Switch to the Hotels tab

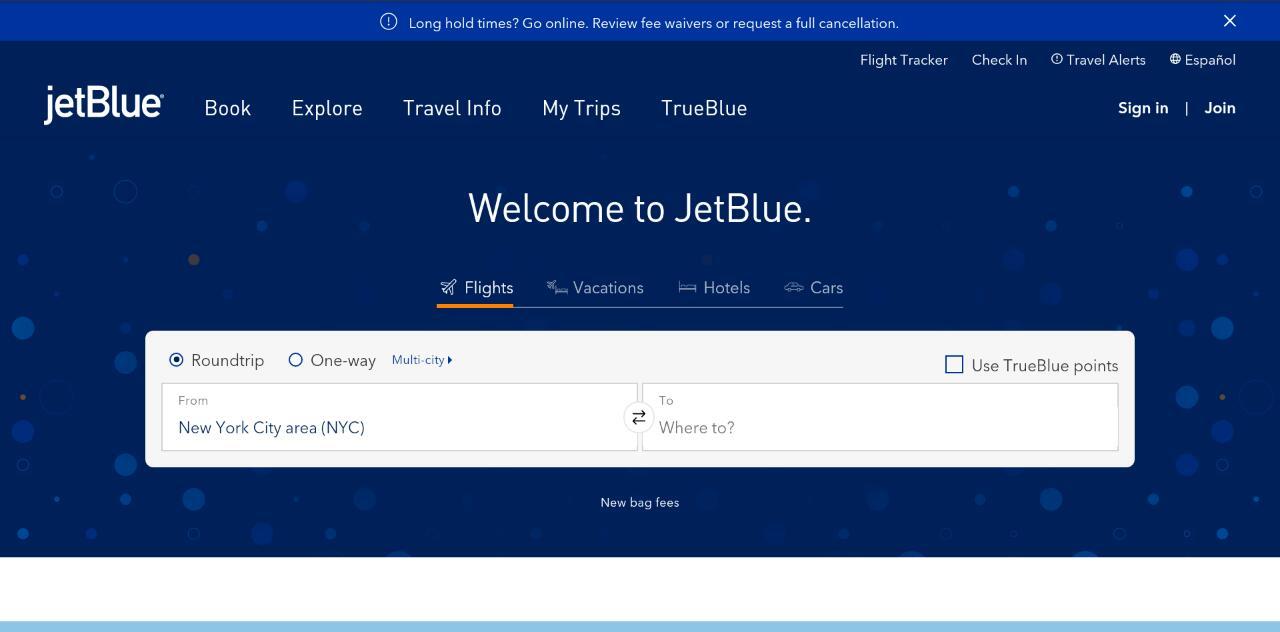[x=714, y=288]
